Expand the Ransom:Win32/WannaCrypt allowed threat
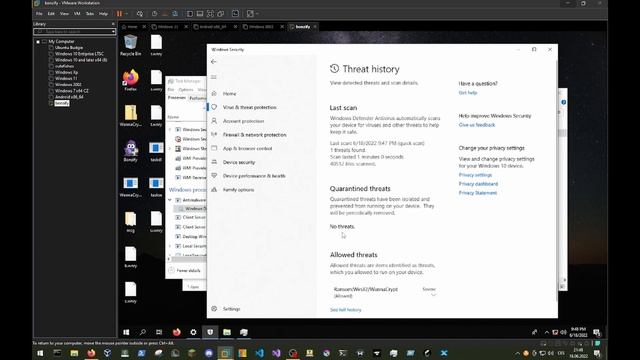Screen dimensions: 640x360 point(433,294)
